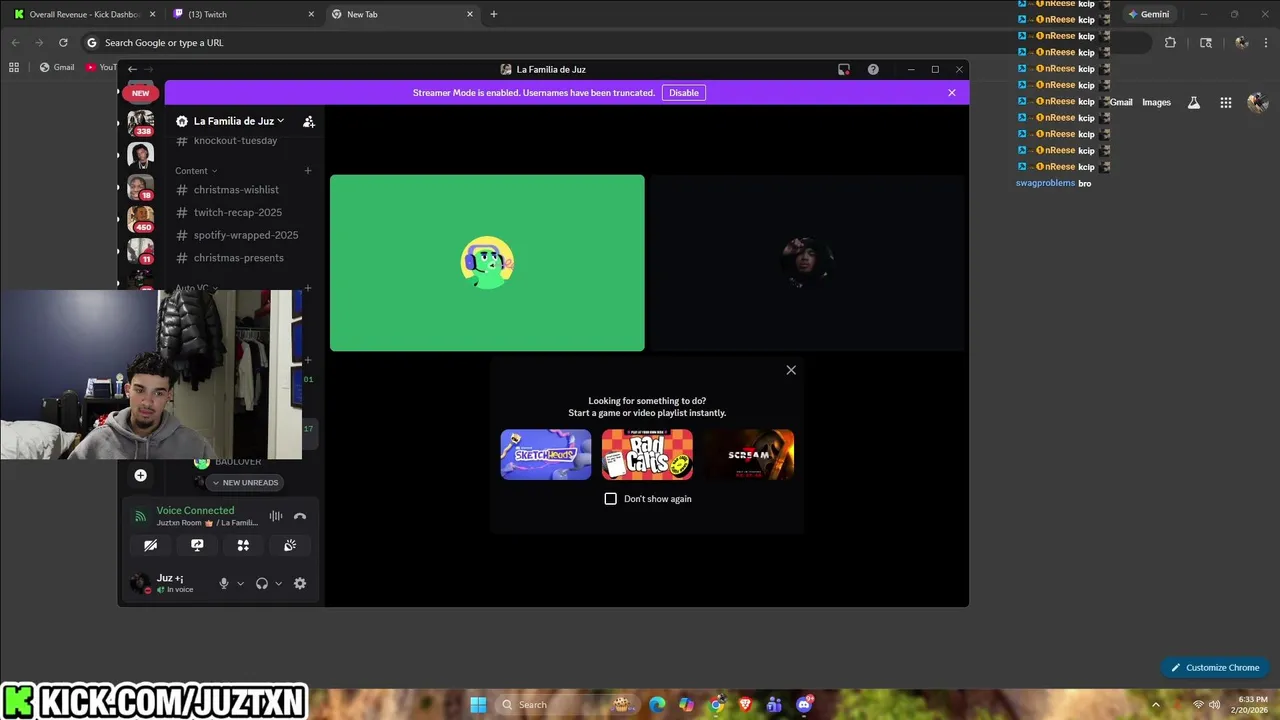Open the server with the 338 unread badge
This screenshot has height=720, width=1280.
click(141, 124)
